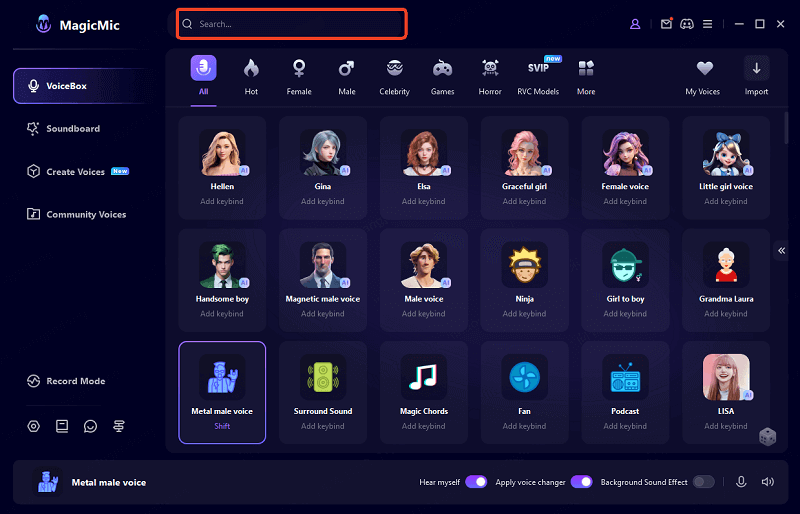Select the Hellen voice avatar
The image size is (800, 514).
(222, 153)
